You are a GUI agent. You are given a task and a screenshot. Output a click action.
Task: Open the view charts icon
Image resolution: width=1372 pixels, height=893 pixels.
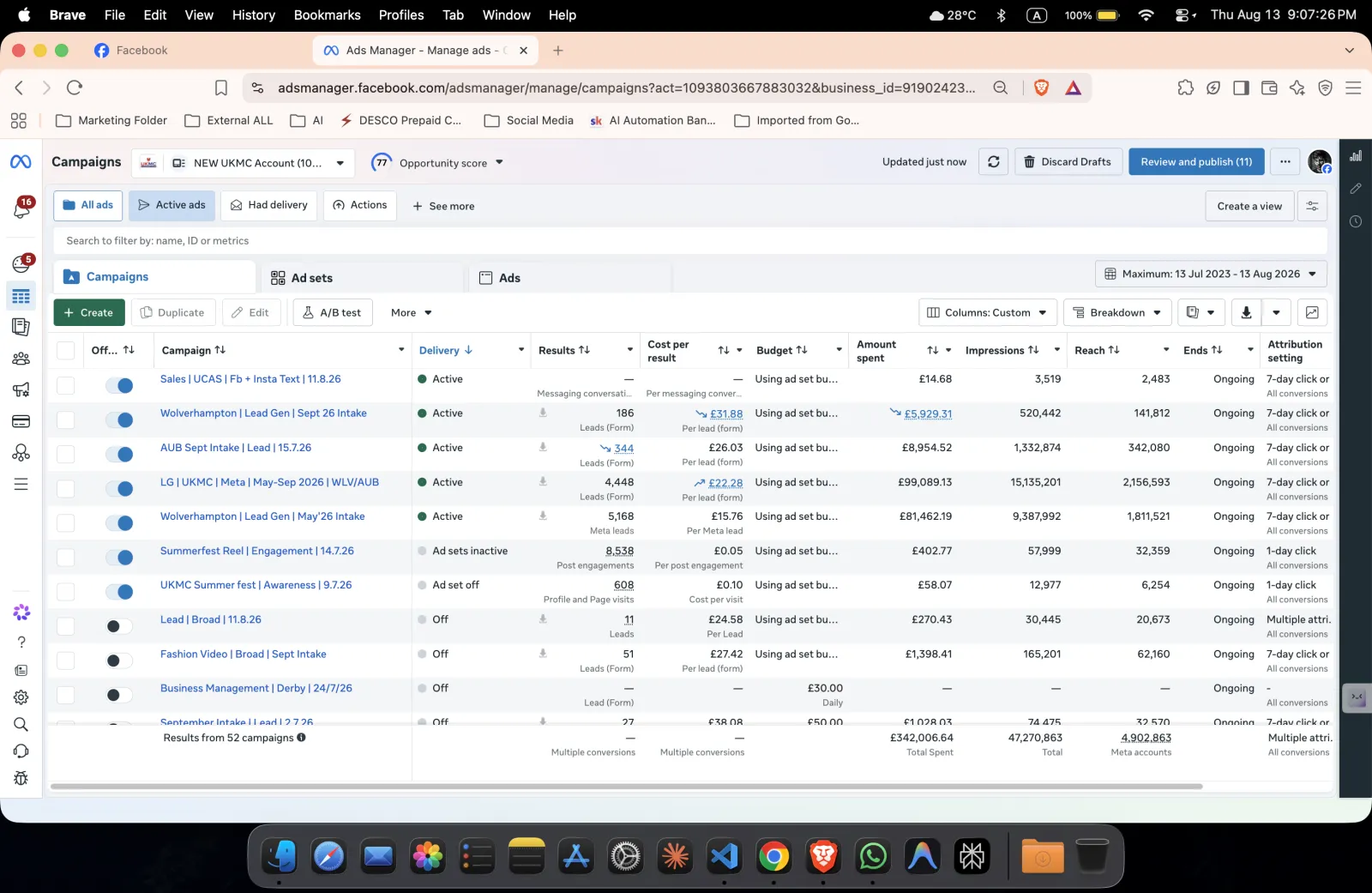tap(1312, 312)
